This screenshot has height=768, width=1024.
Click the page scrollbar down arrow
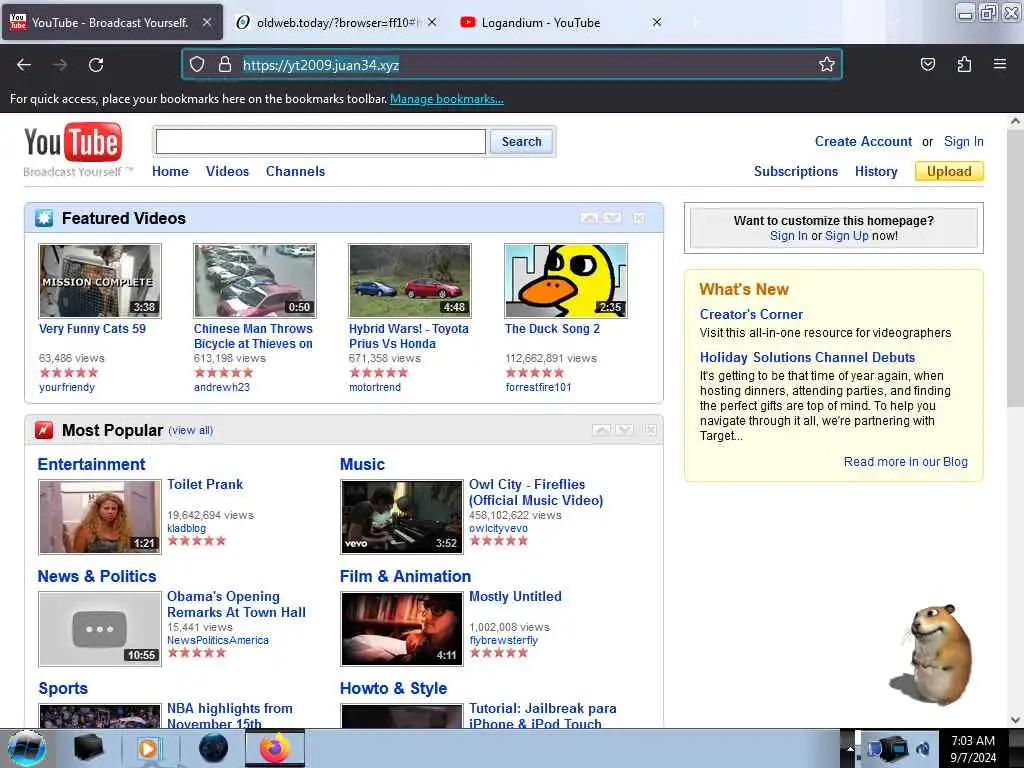(x=1015, y=720)
